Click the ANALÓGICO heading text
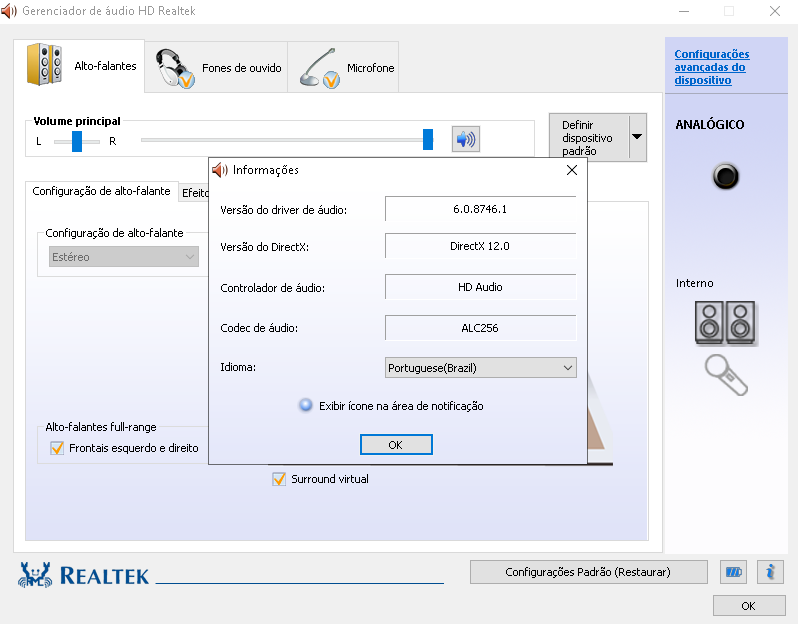Screen dimensions: 798x624 709,125
